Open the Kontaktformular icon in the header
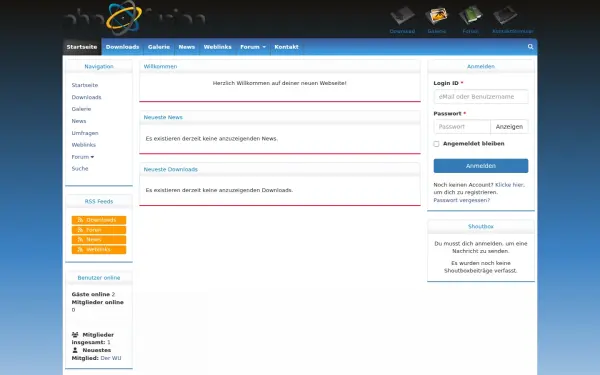The width and height of the screenshot is (600, 375). [x=505, y=16]
